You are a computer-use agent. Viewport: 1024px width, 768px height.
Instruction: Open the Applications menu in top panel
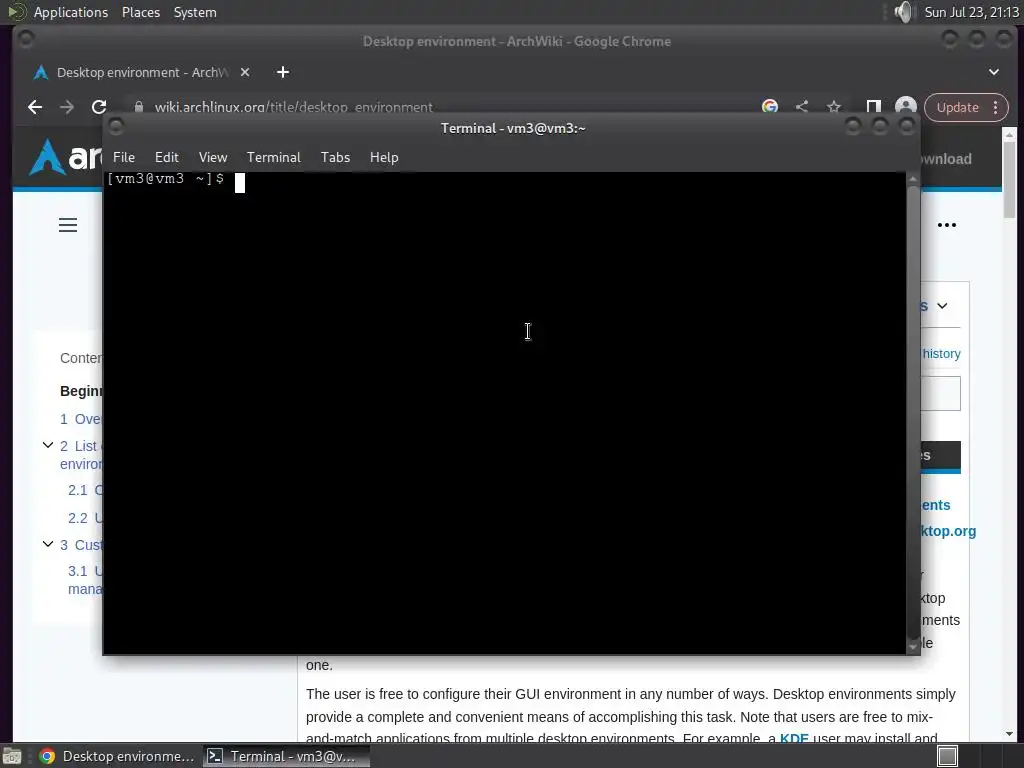pos(71,12)
